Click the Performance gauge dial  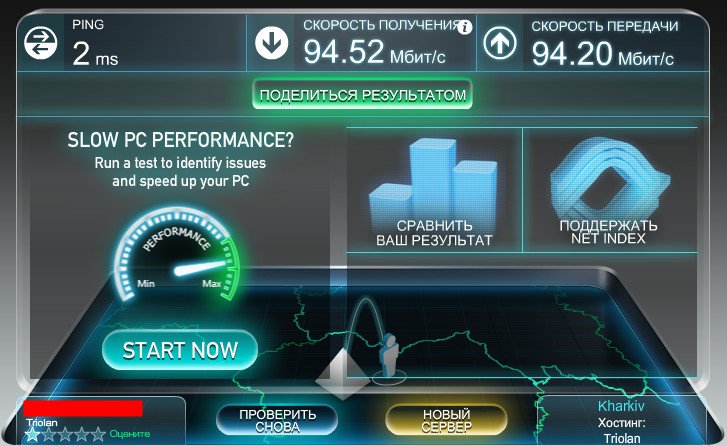[x=177, y=255]
